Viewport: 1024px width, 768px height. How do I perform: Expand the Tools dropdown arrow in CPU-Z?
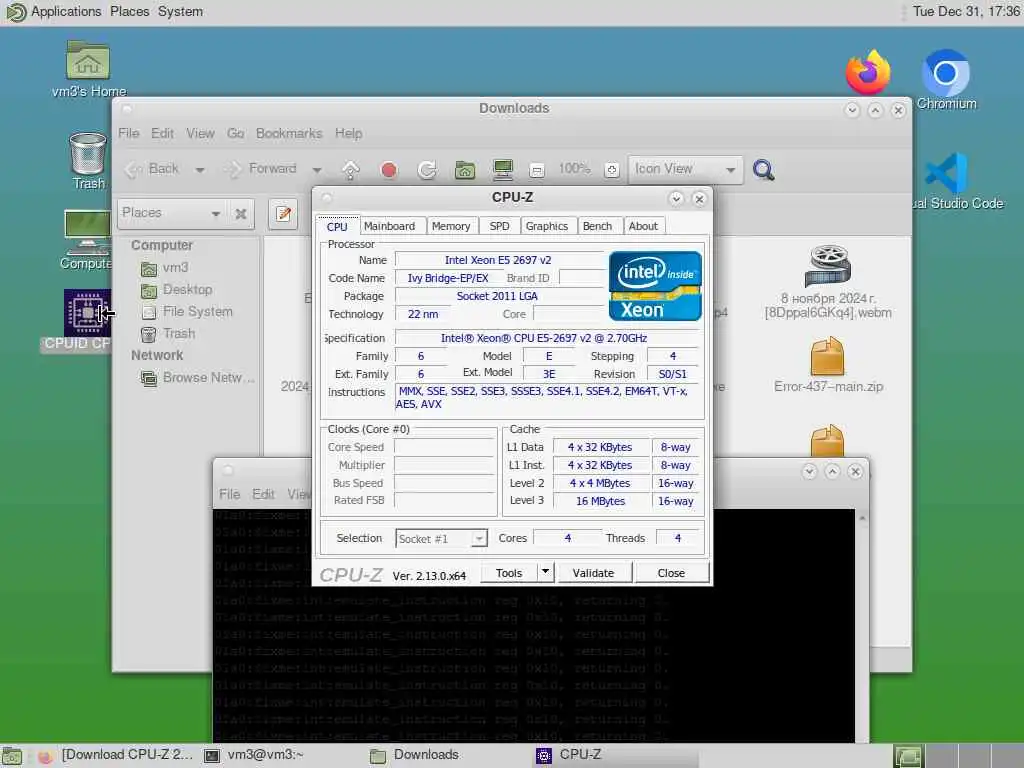[545, 572]
